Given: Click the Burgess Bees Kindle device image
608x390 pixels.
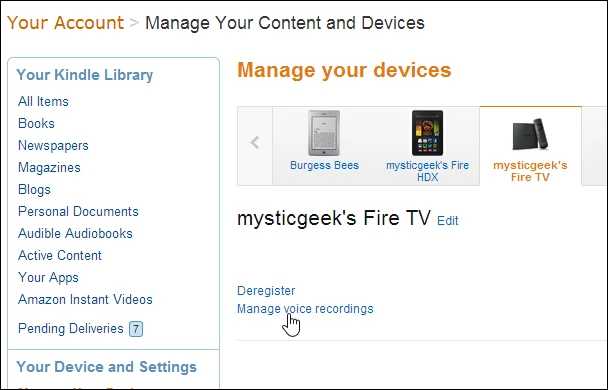Looking at the screenshot, I should pos(324,133).
